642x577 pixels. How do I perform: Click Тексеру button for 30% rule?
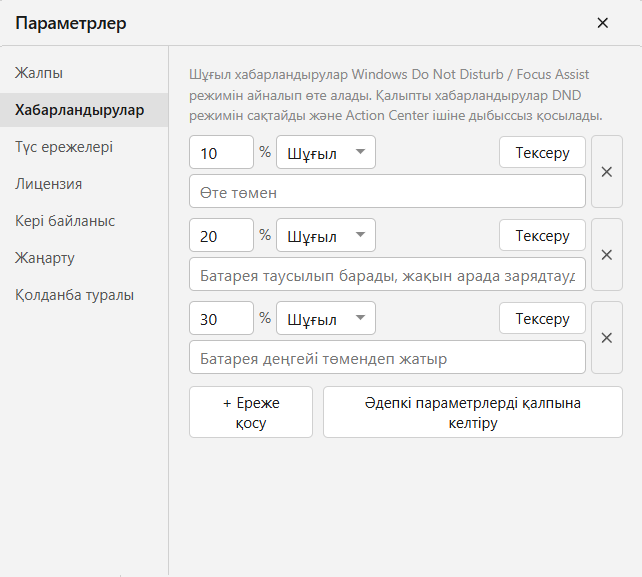point(542,318)
